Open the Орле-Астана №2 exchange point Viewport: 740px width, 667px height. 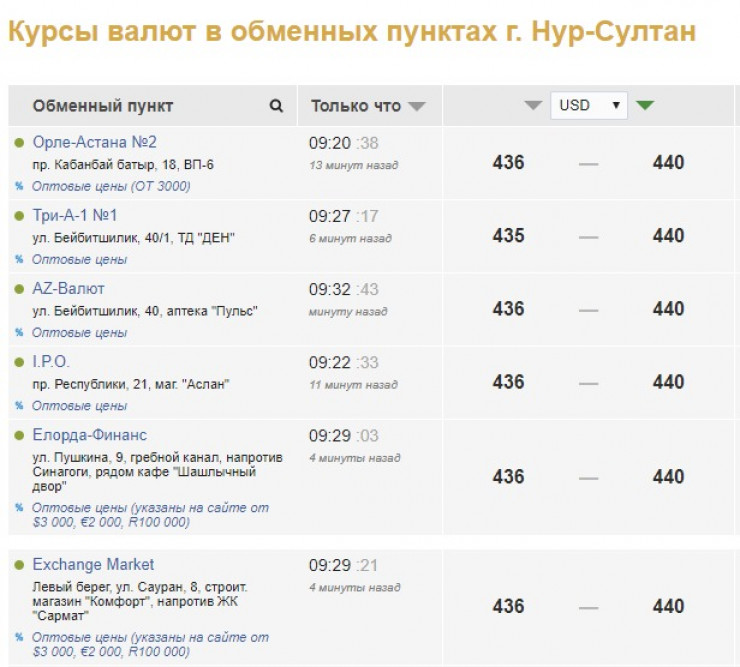[x=94, y=142]
